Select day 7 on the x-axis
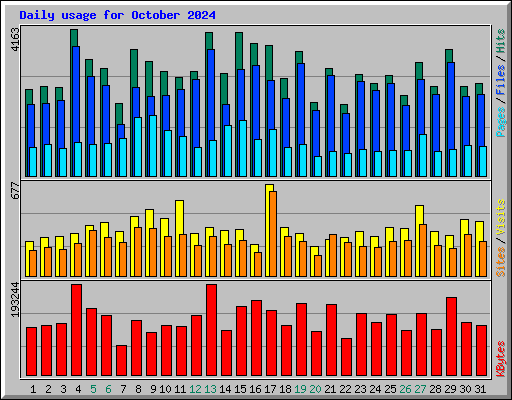This screenshot has height=400, width=512. pyautogui.click(x=123, y=389)
